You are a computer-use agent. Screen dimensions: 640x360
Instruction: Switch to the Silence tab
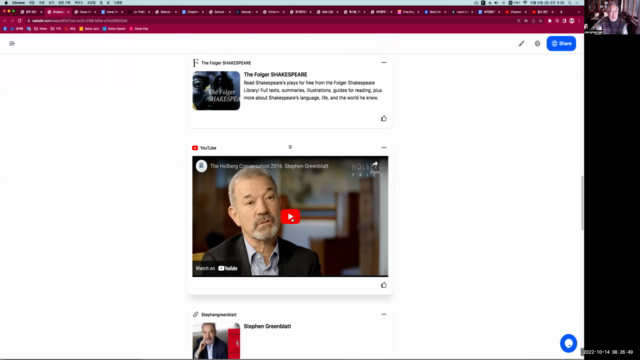tap(166, 12)
